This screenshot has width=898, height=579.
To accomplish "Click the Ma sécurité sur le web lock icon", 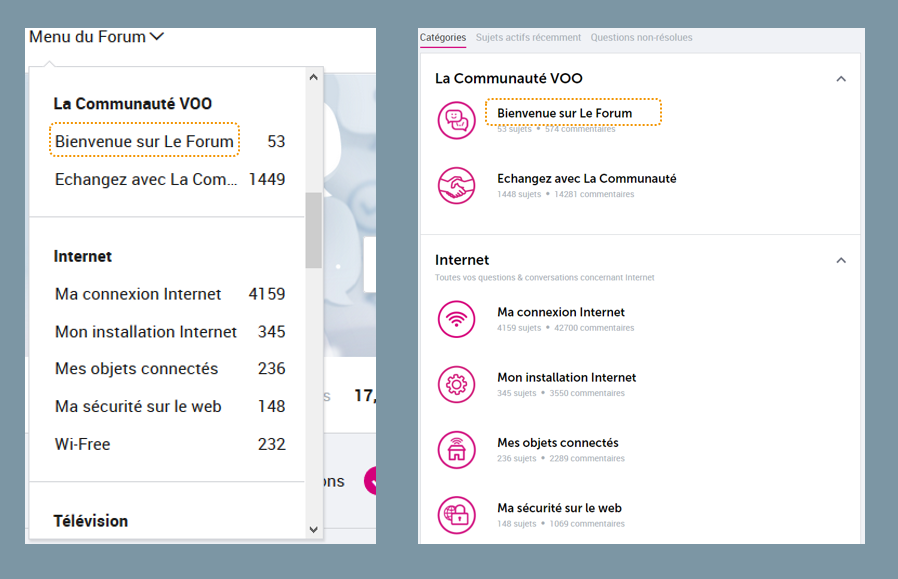I will pyautogui.click(x=456, y=515).
